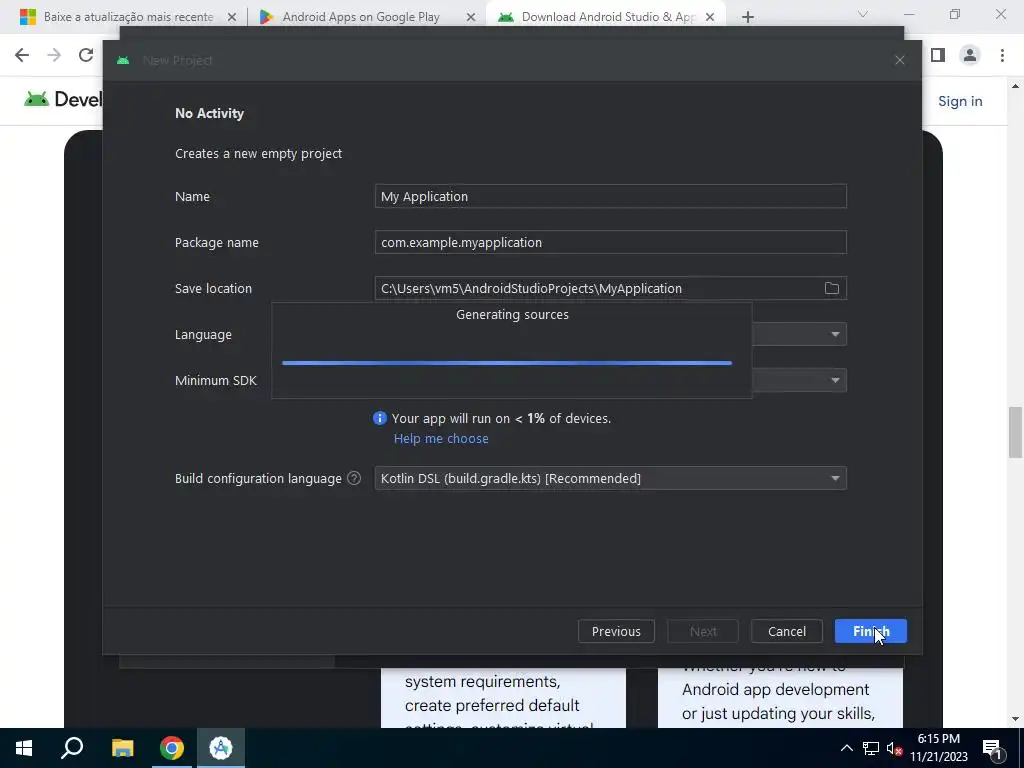The width and height of the screenshot is (1024, 768).
Task: Click the muted volume tray icon
Action: [x=894, y=748]
